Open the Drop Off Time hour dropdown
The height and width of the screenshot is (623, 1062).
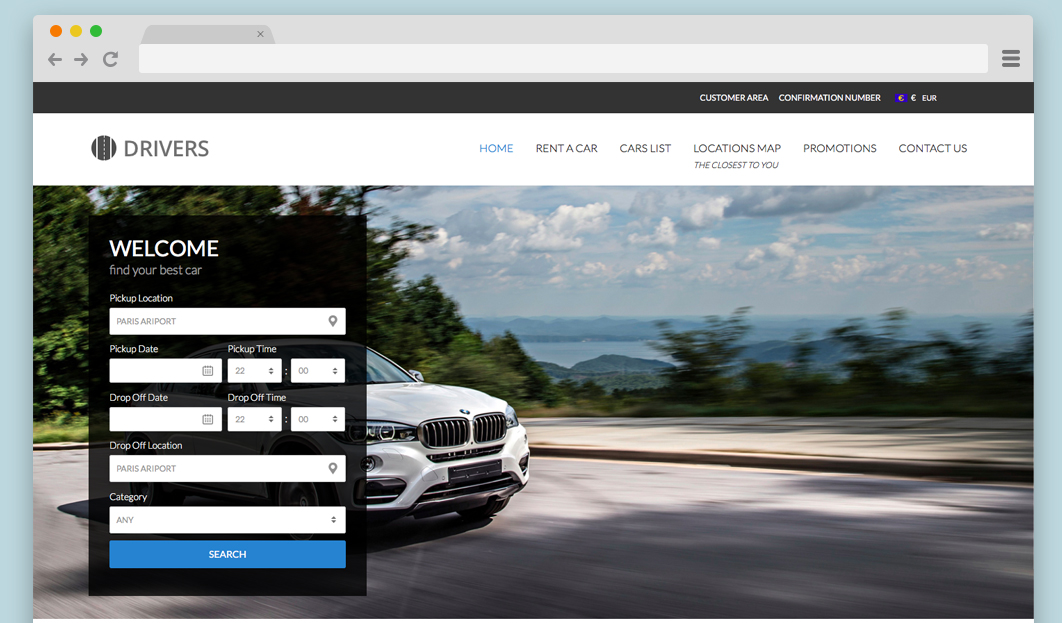tap(254, 420)
